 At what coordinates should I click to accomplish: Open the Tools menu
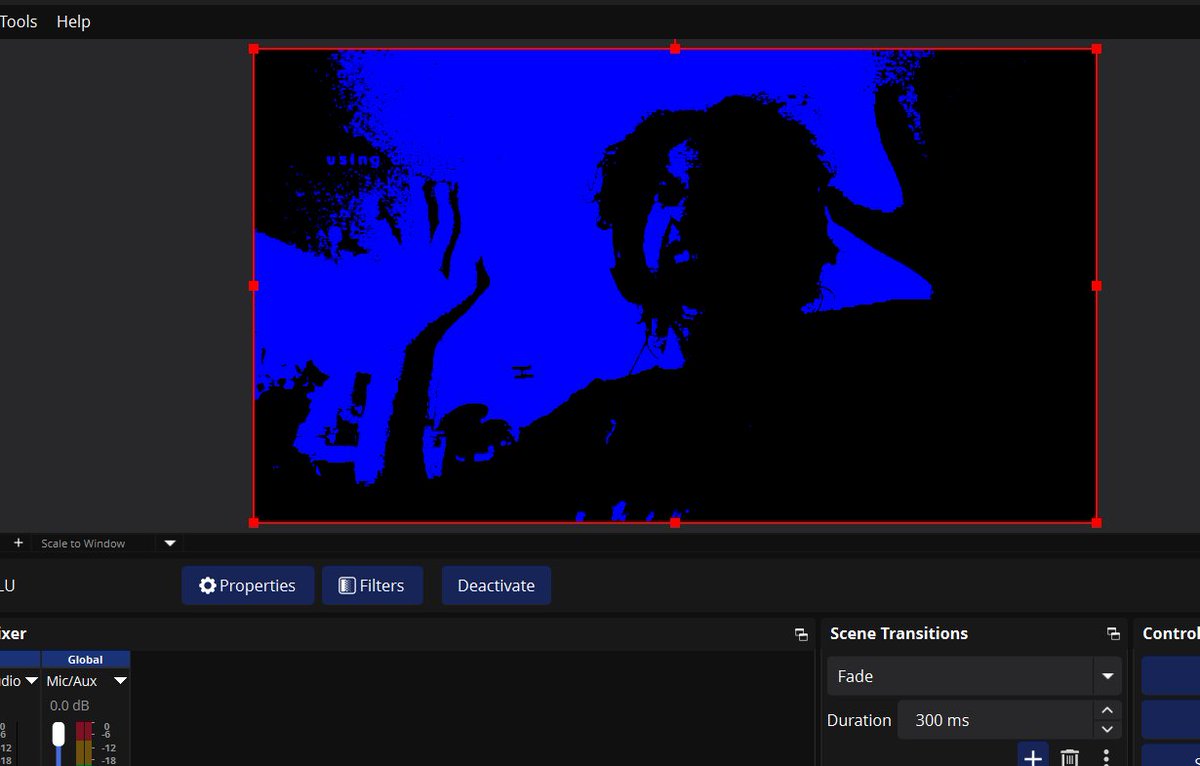tap(18, 21)
